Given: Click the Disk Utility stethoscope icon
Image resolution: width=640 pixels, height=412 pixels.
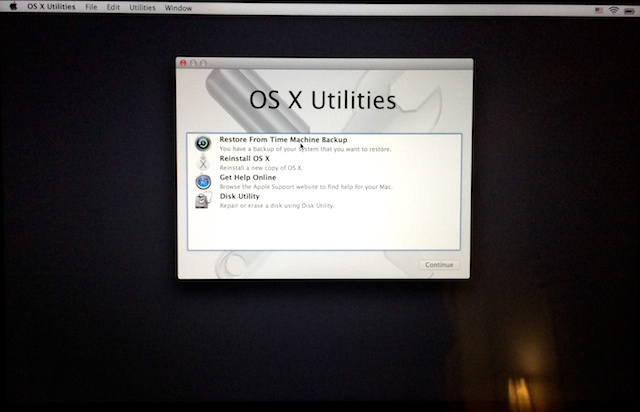Looking at the screenshot, I should (x=203, y=200).
